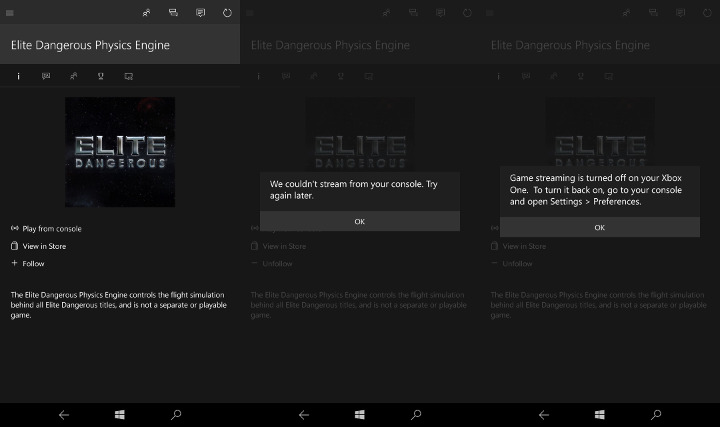Click the store bag icon on first screen

click(15, 246)
